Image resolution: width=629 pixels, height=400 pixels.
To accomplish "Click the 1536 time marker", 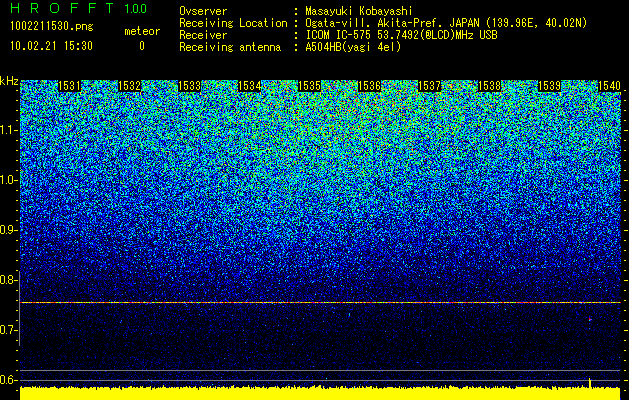I will coord(369,86).
